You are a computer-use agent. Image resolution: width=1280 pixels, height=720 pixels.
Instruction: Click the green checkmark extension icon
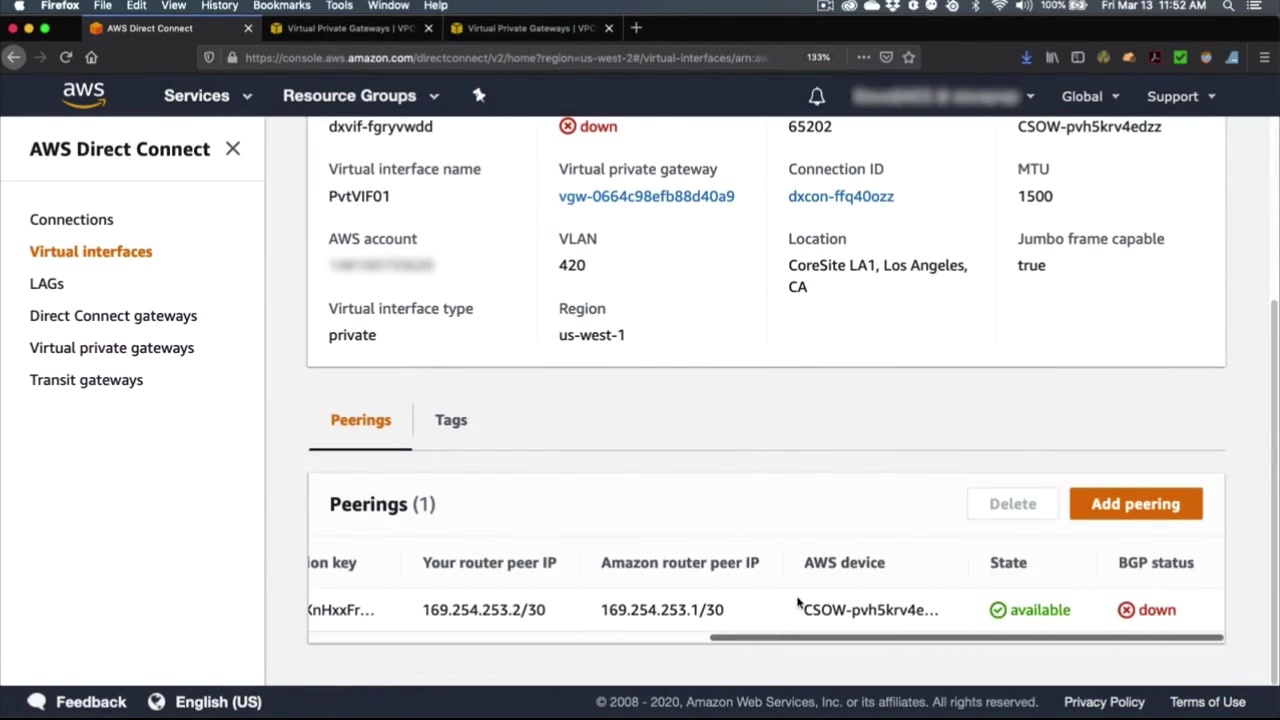[1181, 57]
